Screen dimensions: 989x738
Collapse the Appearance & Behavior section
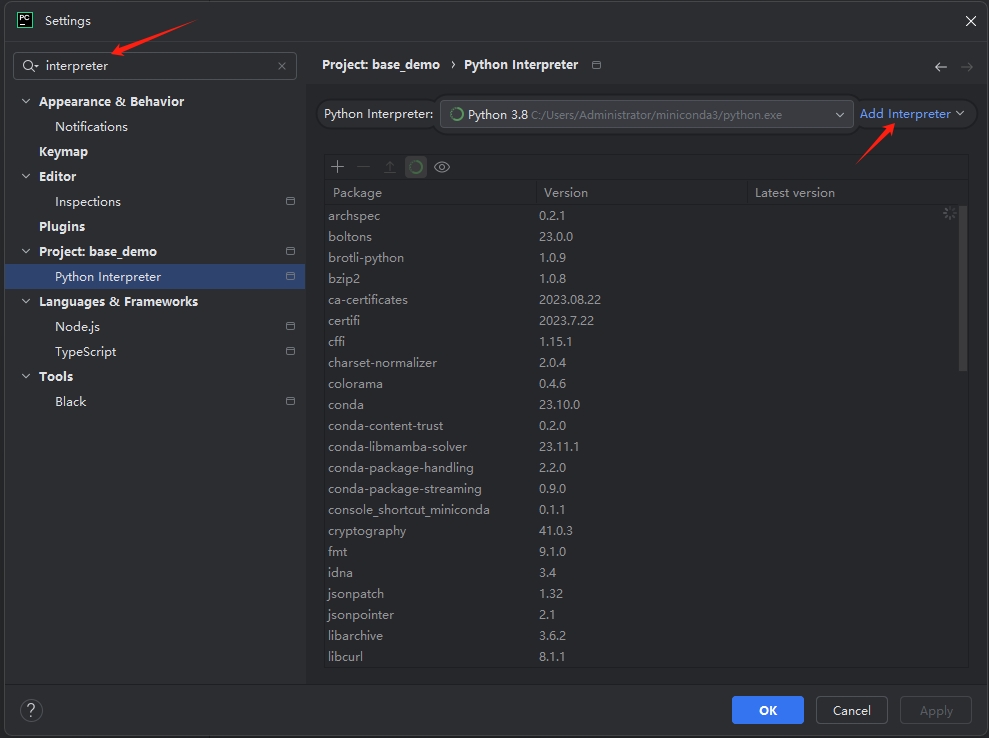click(x=26, y=101)
